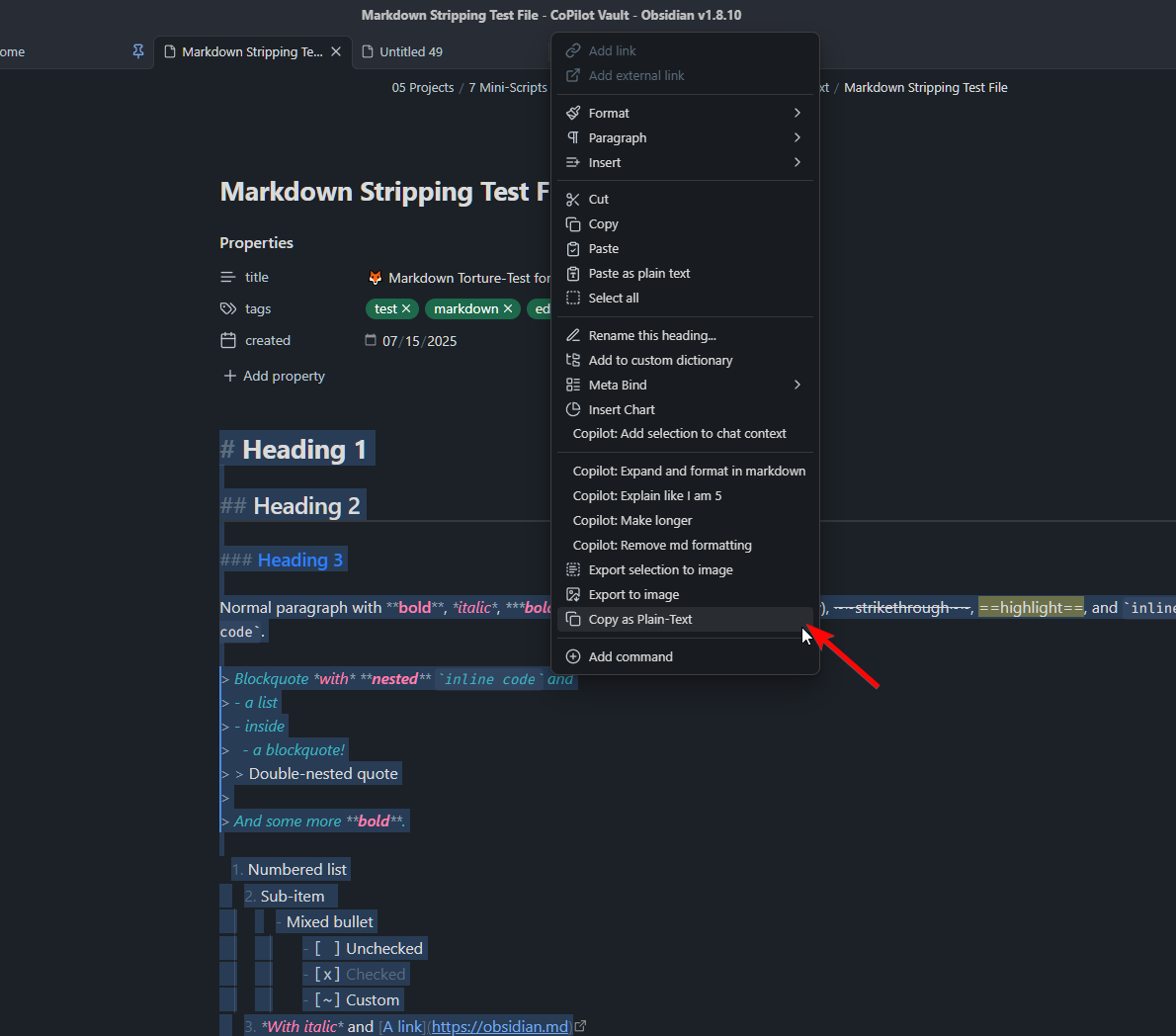
Task: Click the created date value 07/15/2025
Action: (419, 341)
